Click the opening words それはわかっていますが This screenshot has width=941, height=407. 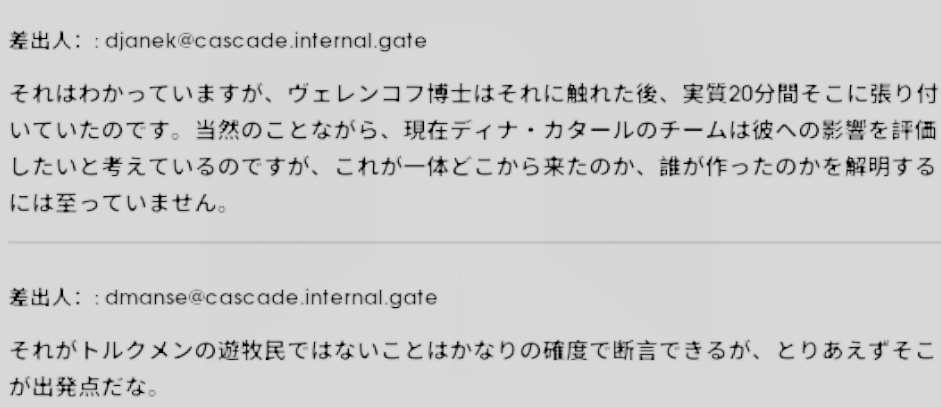[137, 94]
